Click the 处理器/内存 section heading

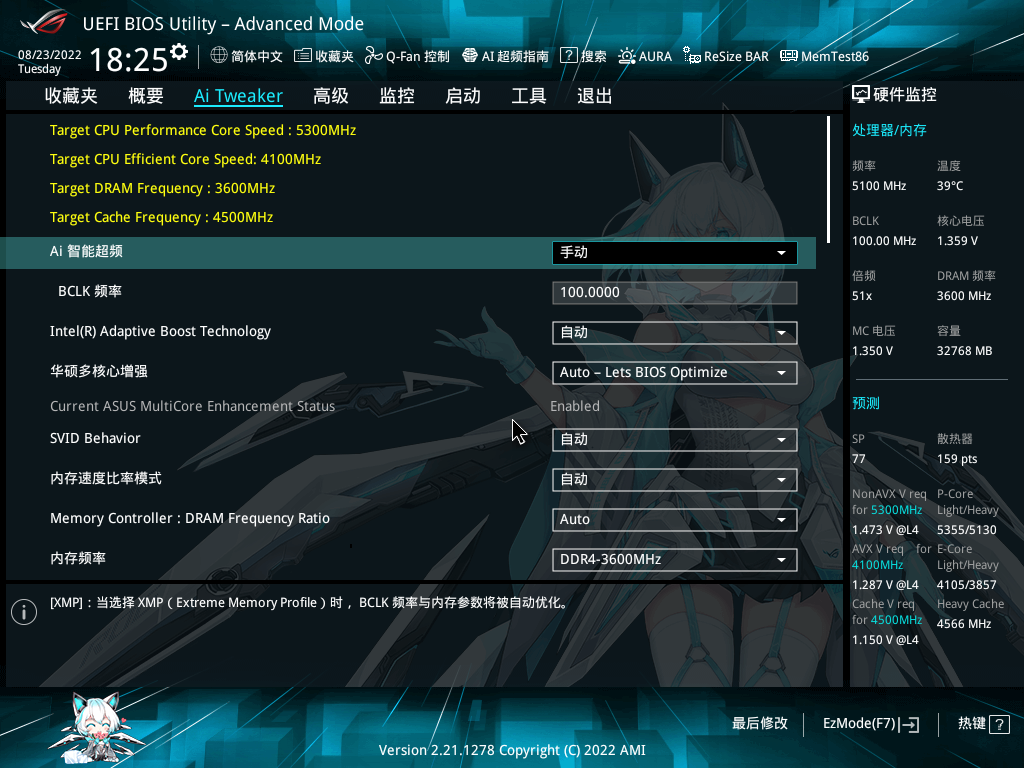point(889,130)
